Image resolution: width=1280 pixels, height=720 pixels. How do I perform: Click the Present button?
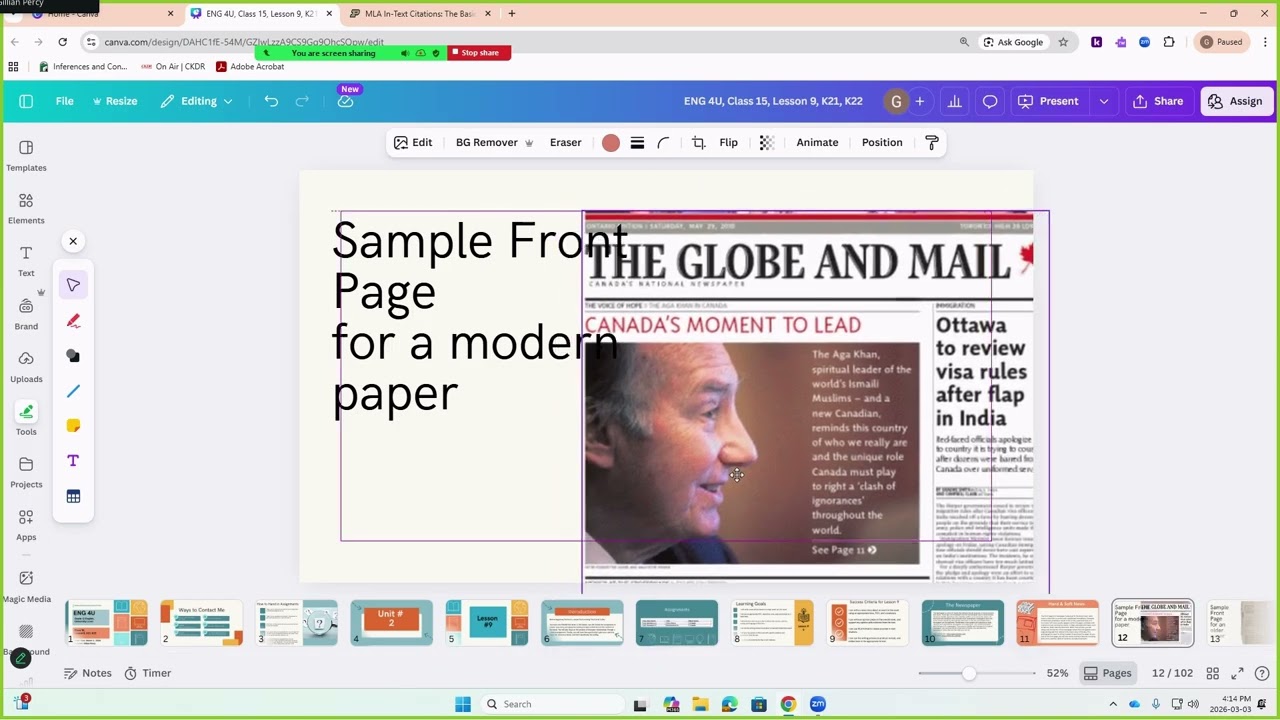coord(1048,101)
